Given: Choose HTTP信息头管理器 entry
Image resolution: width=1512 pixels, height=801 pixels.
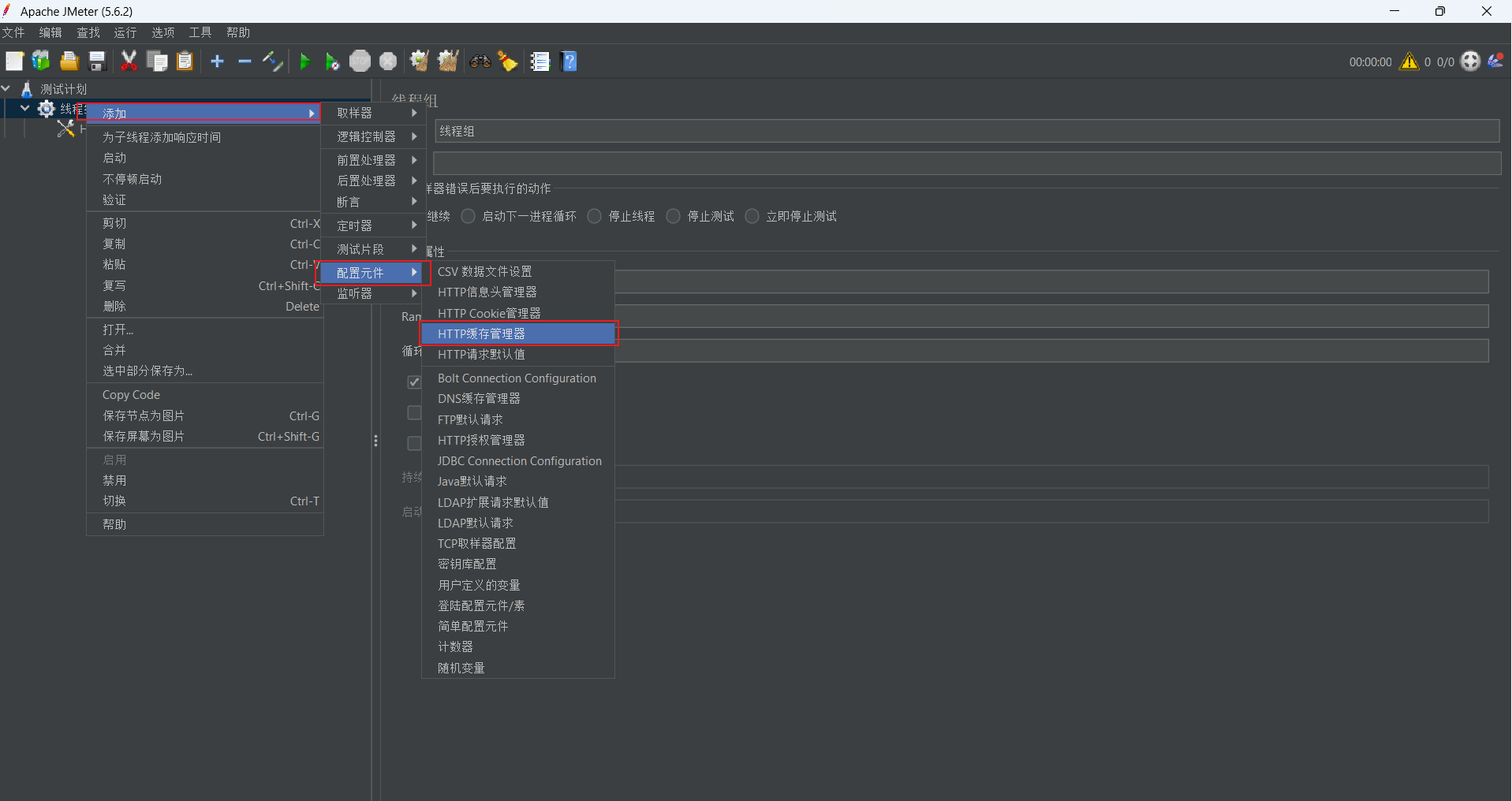Looking at the screenshot, I should click(518, 292).
